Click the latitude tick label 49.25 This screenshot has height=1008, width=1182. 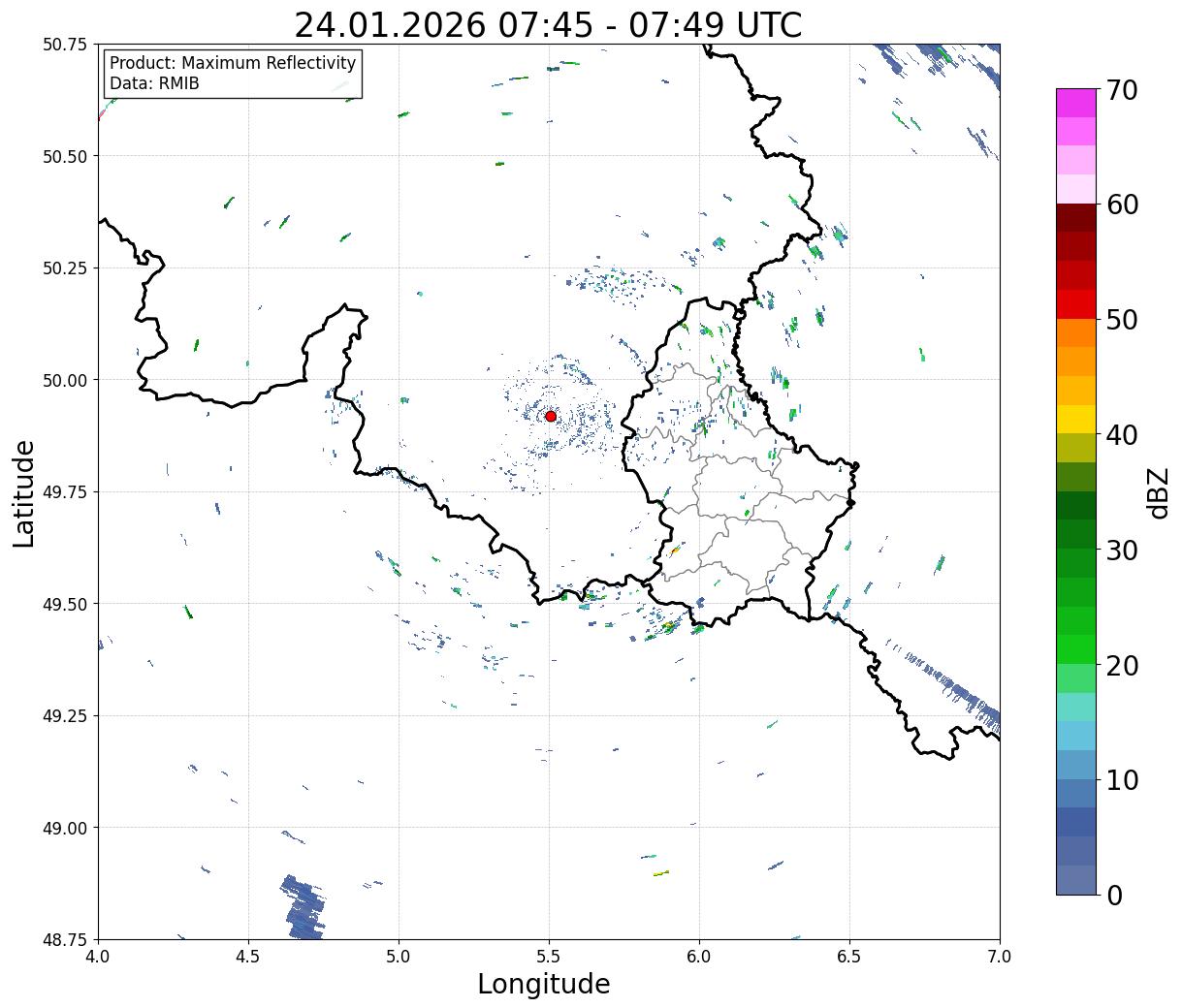pos(64,716)
